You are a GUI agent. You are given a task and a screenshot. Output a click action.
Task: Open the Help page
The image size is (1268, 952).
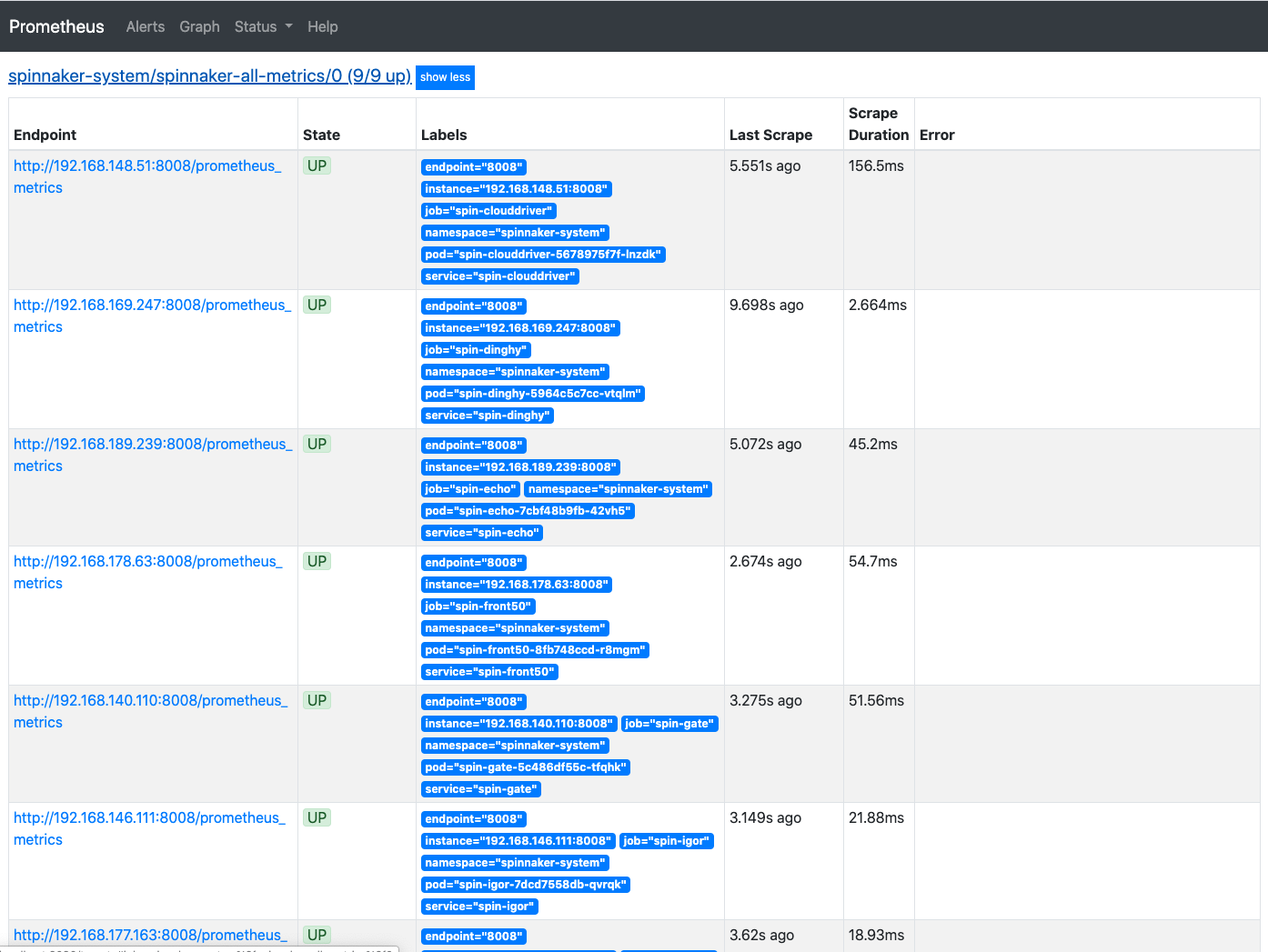[x=322, y=26]
